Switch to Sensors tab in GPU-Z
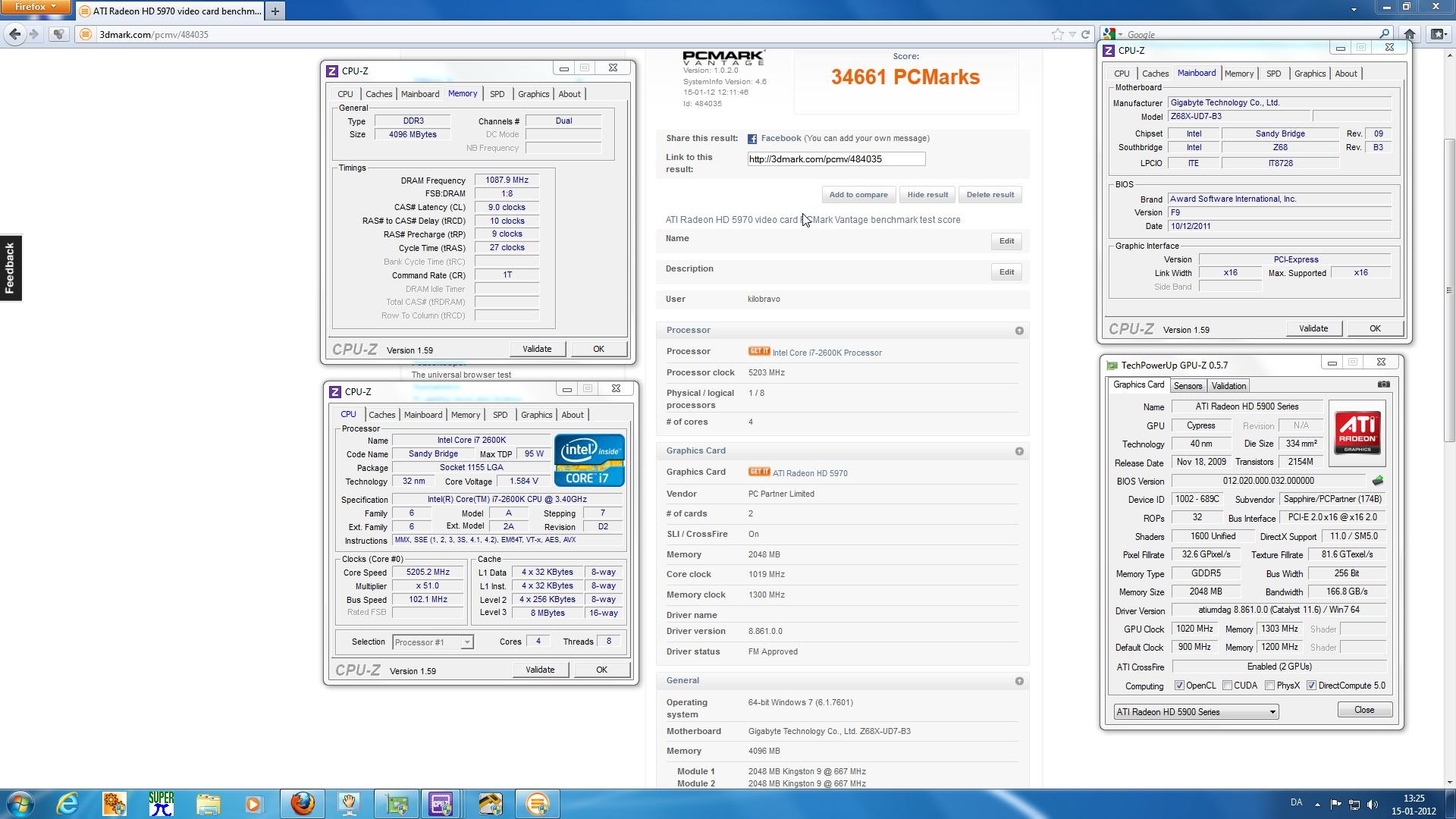Viewport: 1456px width, 819px height. click(1188, 386)
